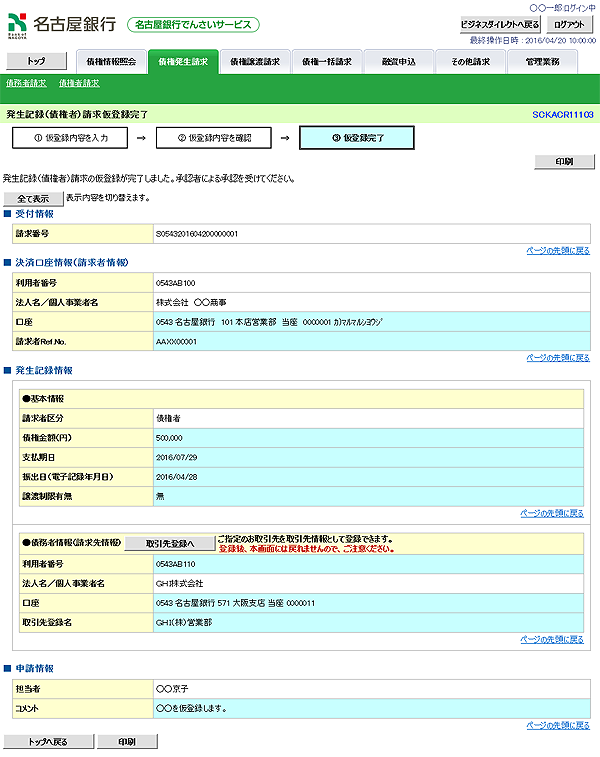The width and height of the screenshot is (600, 757).
Task: Click the screen code SCKACR11103
Action: (563, 115)
